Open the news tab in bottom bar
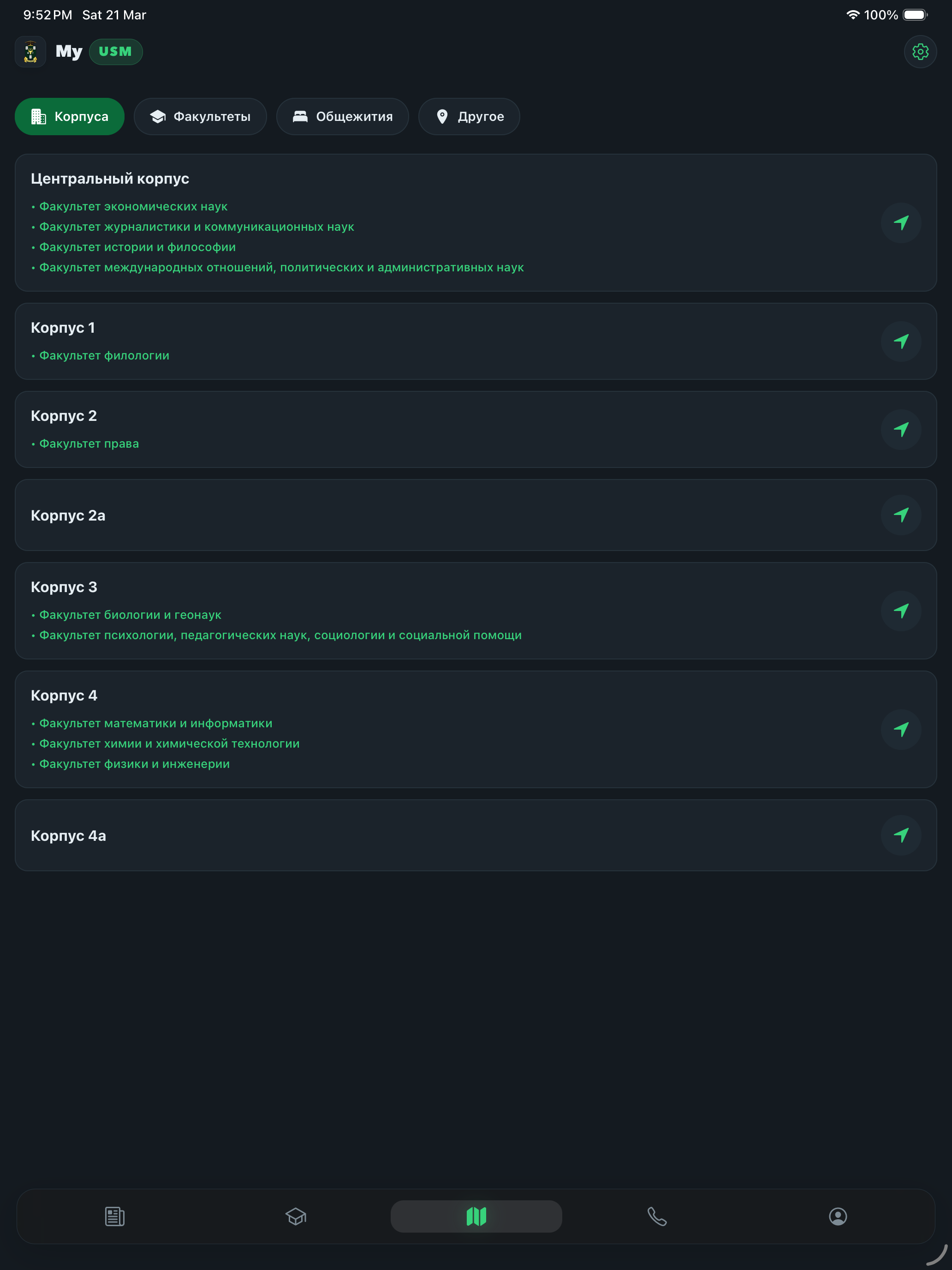Image resolution: width=952 pixels, height=1270 pixels. (x=115, y=1216)
